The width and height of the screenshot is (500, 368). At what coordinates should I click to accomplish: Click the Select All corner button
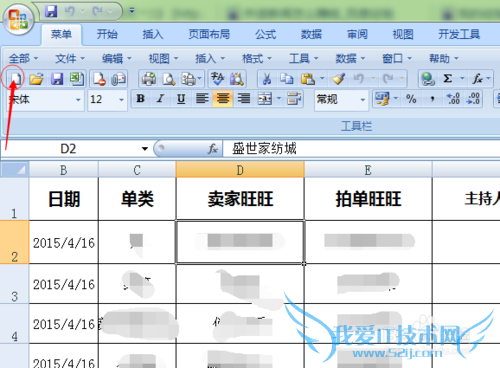pyautogui.click(x=15, y=169)
